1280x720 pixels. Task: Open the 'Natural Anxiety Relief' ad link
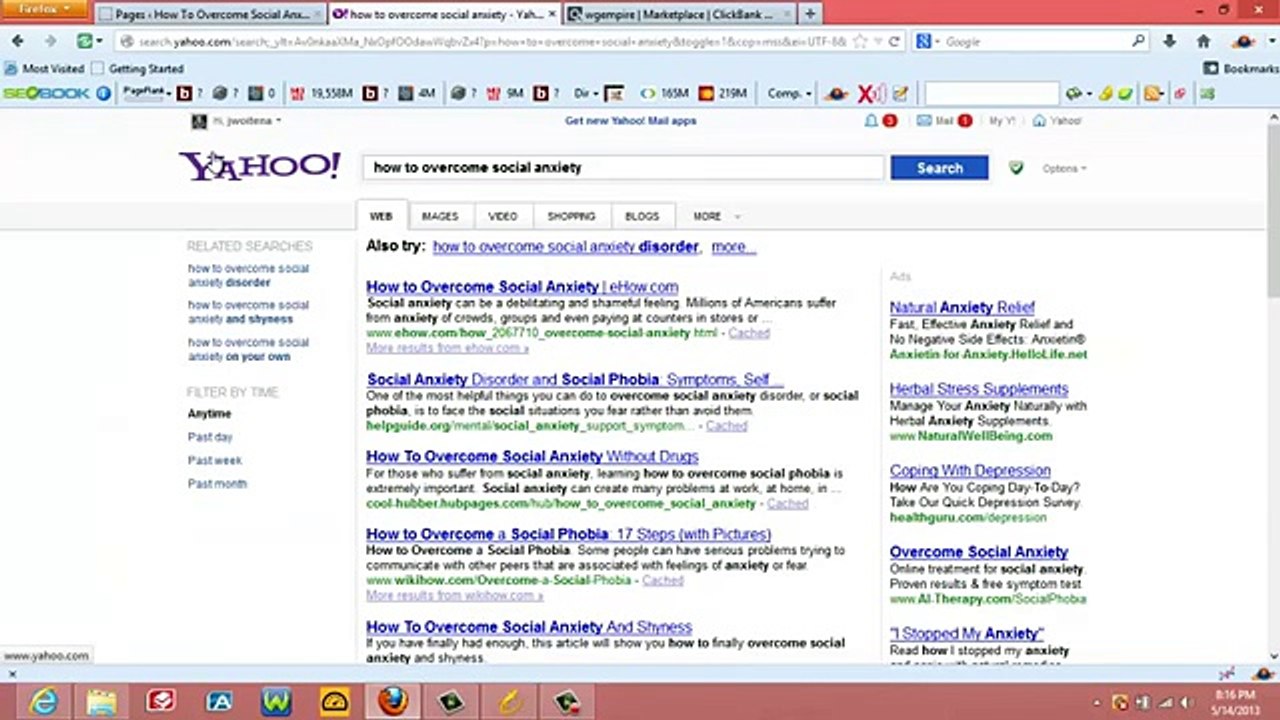[x=962, y=308]
